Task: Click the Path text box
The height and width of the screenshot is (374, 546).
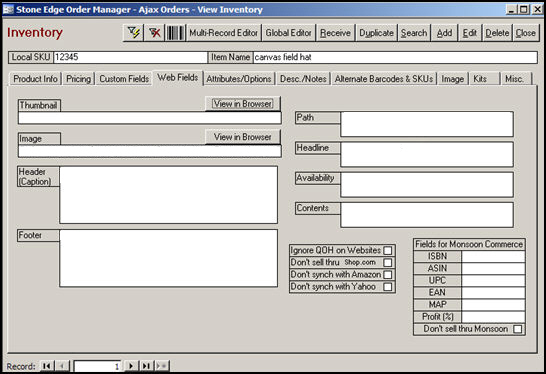Action: 427,124
